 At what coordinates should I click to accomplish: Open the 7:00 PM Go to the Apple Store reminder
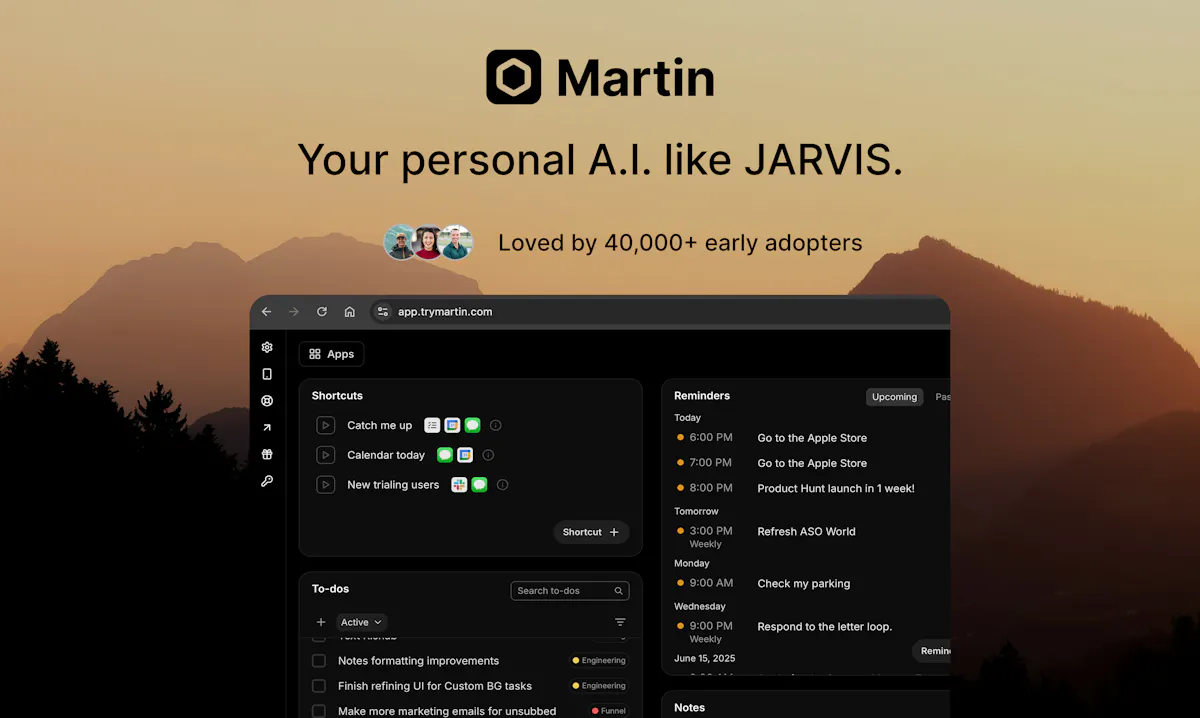click(810, 463)
